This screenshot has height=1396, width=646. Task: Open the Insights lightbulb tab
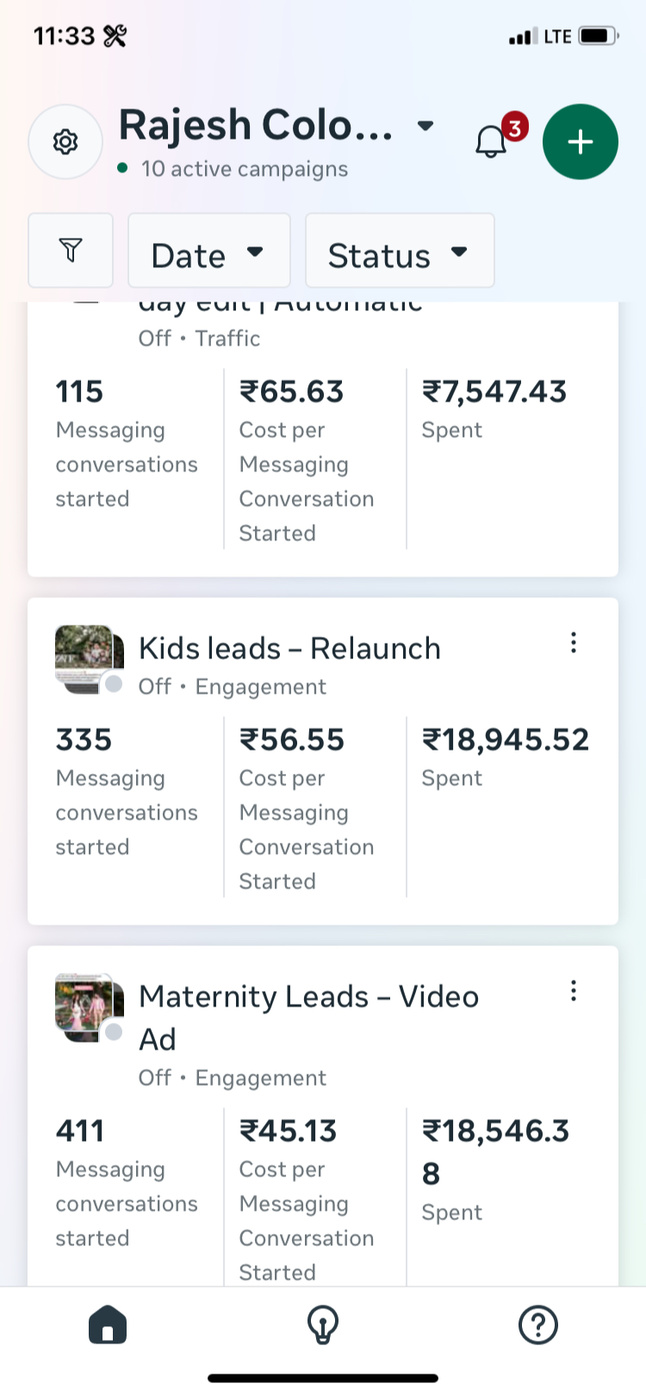(x=322, y=1326)
